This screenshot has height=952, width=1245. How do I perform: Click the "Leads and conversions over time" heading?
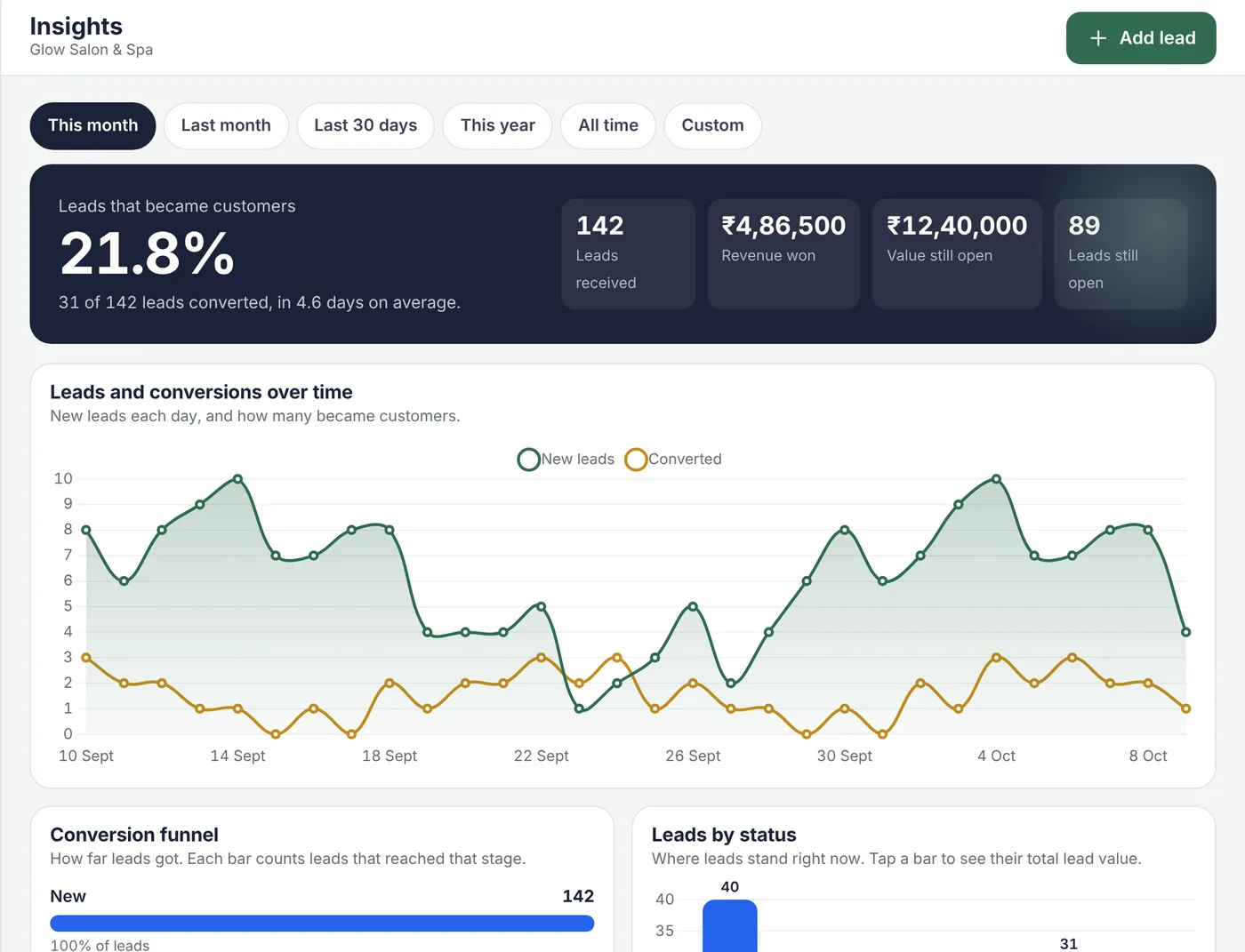click(x=201, y=392)
